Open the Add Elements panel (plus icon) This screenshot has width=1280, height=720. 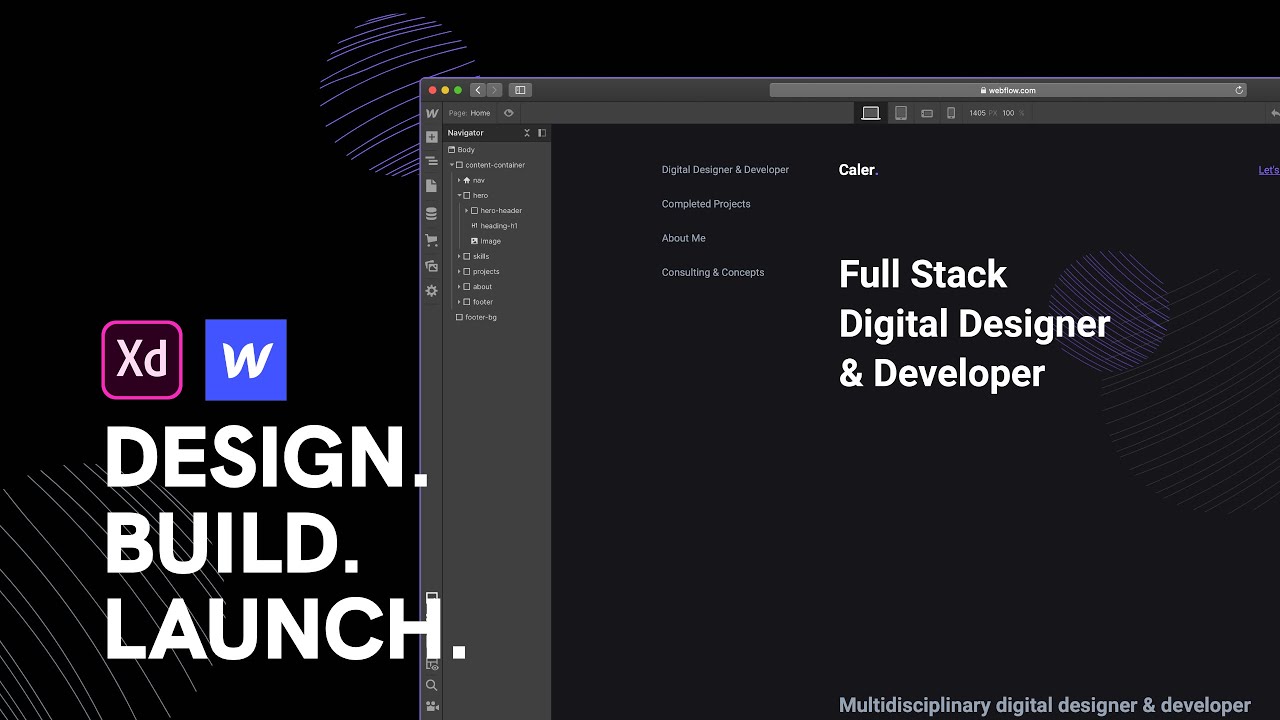pos(432,137)
